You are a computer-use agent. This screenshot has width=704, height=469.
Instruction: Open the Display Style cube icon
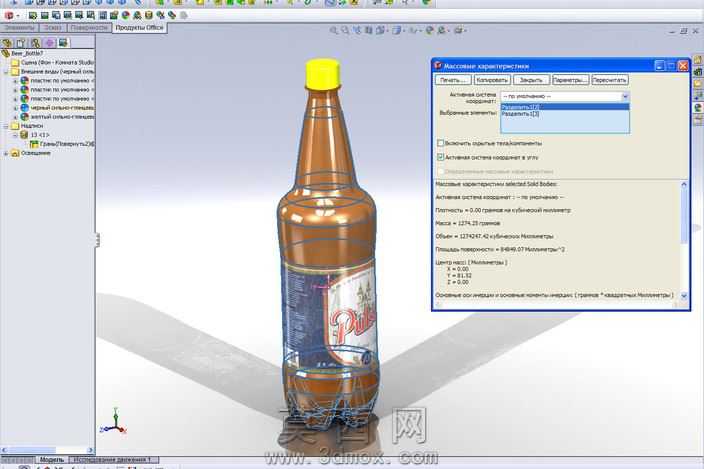coord(397,31)
